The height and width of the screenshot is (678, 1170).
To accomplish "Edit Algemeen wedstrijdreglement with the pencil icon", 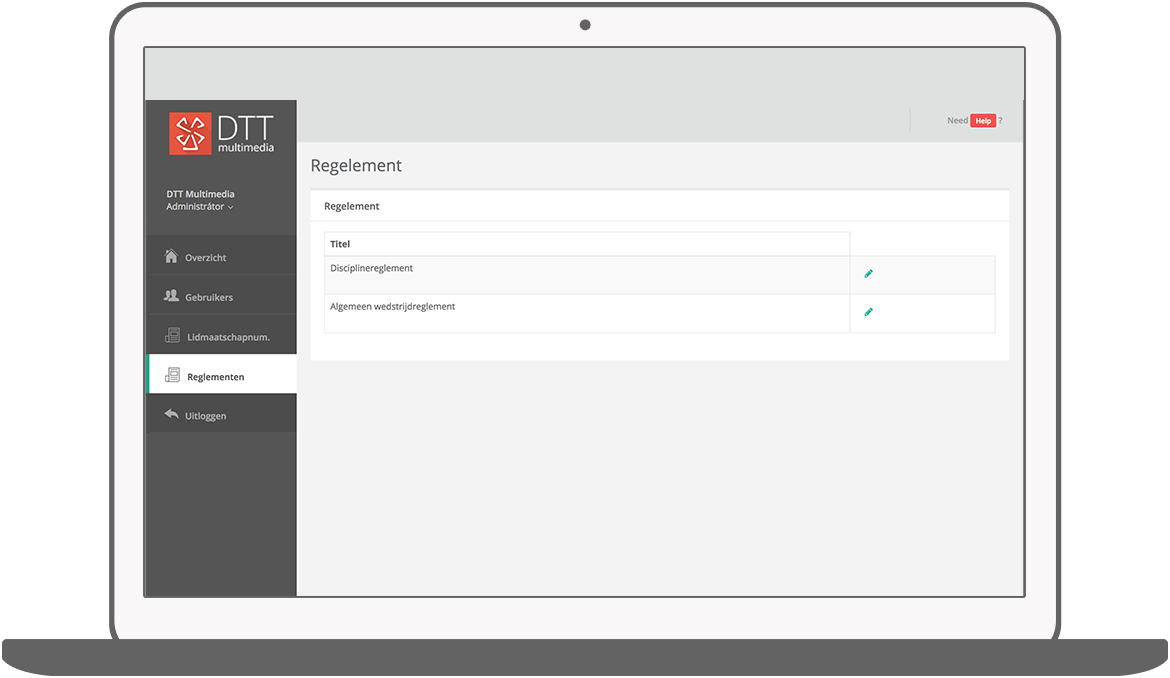I will point(869,312).
